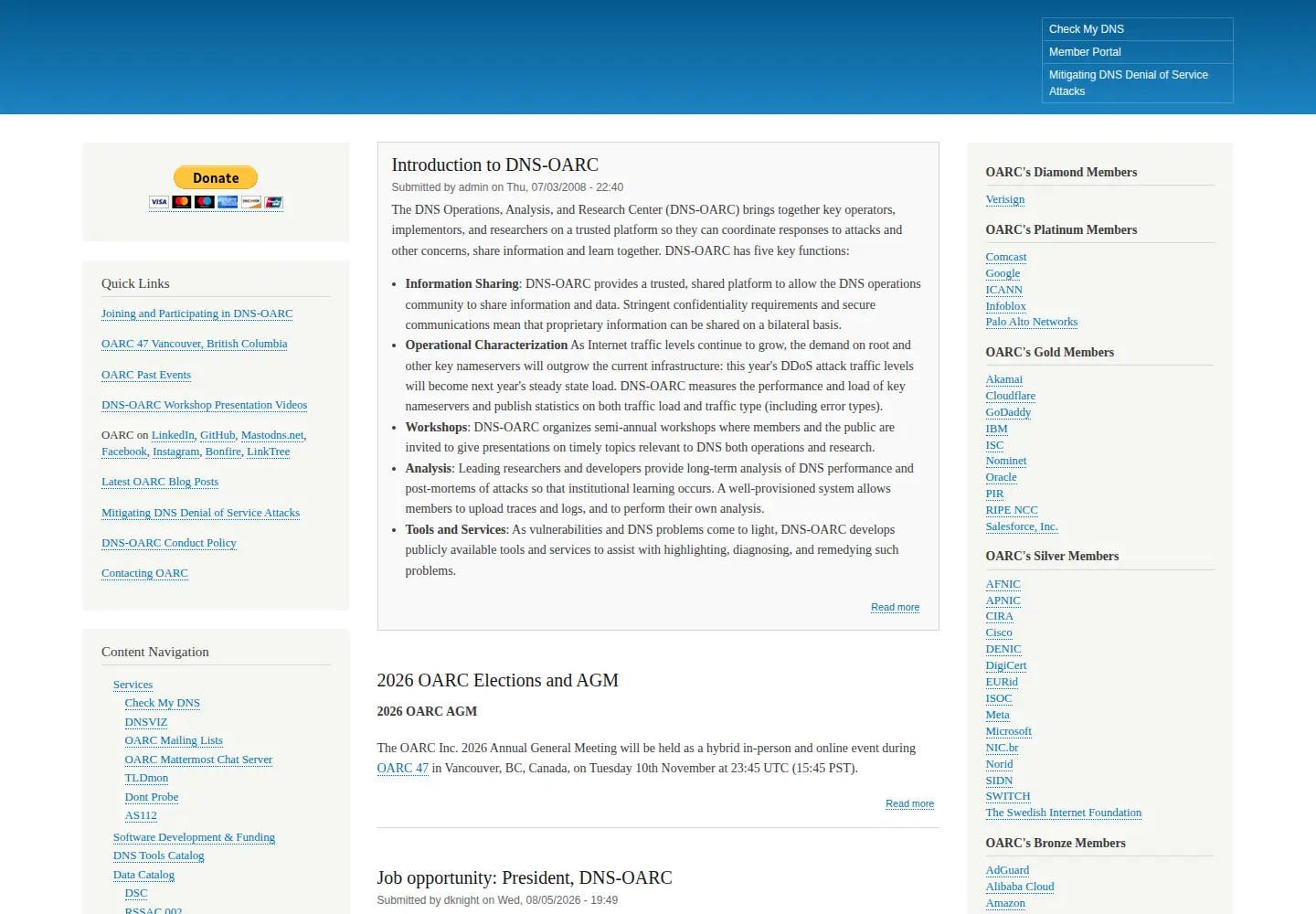This screenshot has height=914, width=1316.
Task: Open the RIPE NCC member link
Action: click(1012, 510)
